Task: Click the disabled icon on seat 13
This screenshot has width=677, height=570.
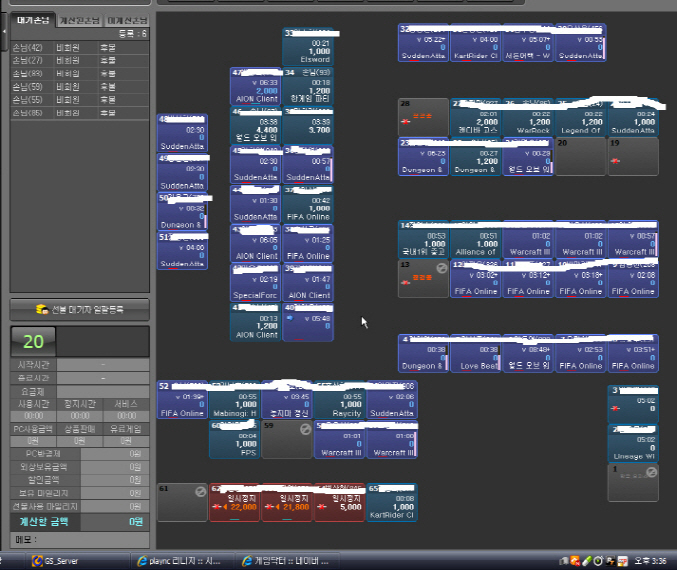Action: click(441, 268)
